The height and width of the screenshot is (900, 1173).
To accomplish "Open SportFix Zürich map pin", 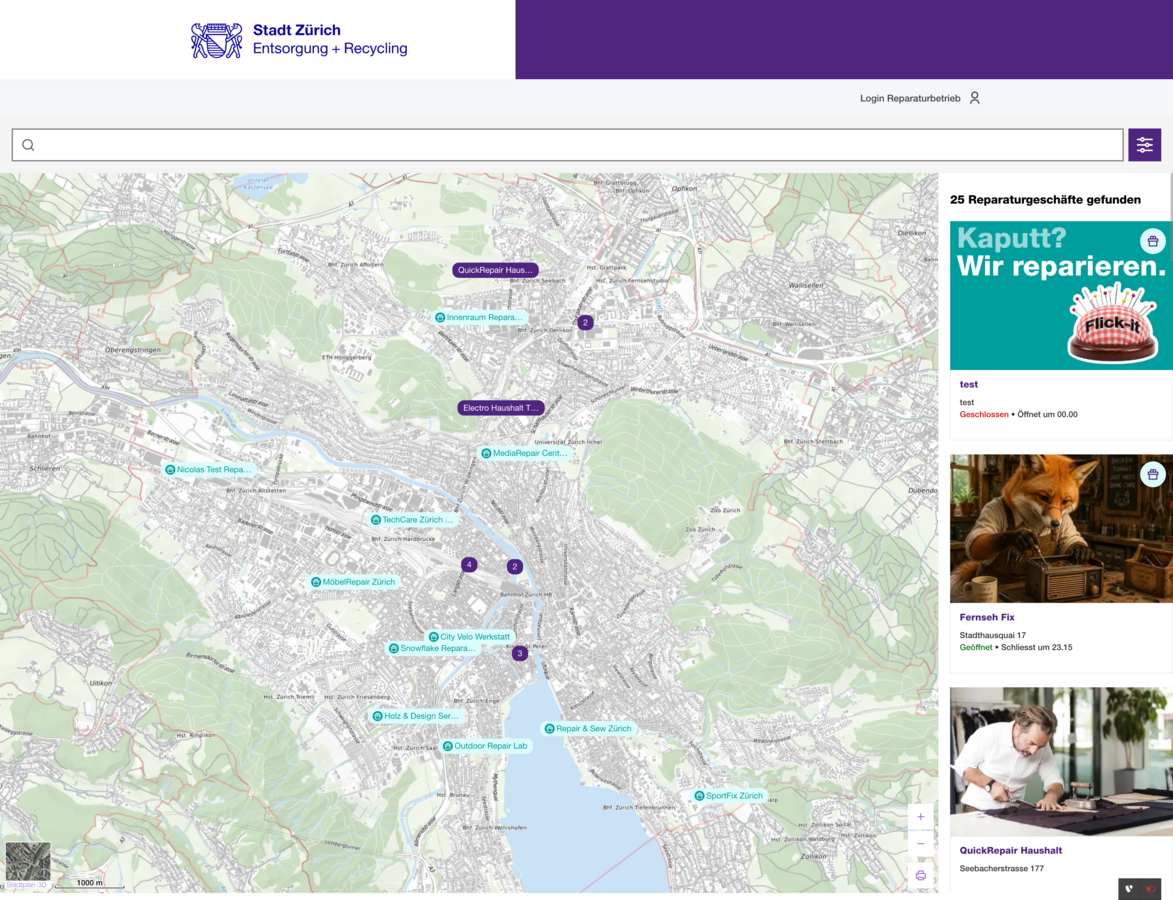I will click(x=729, y=796).
